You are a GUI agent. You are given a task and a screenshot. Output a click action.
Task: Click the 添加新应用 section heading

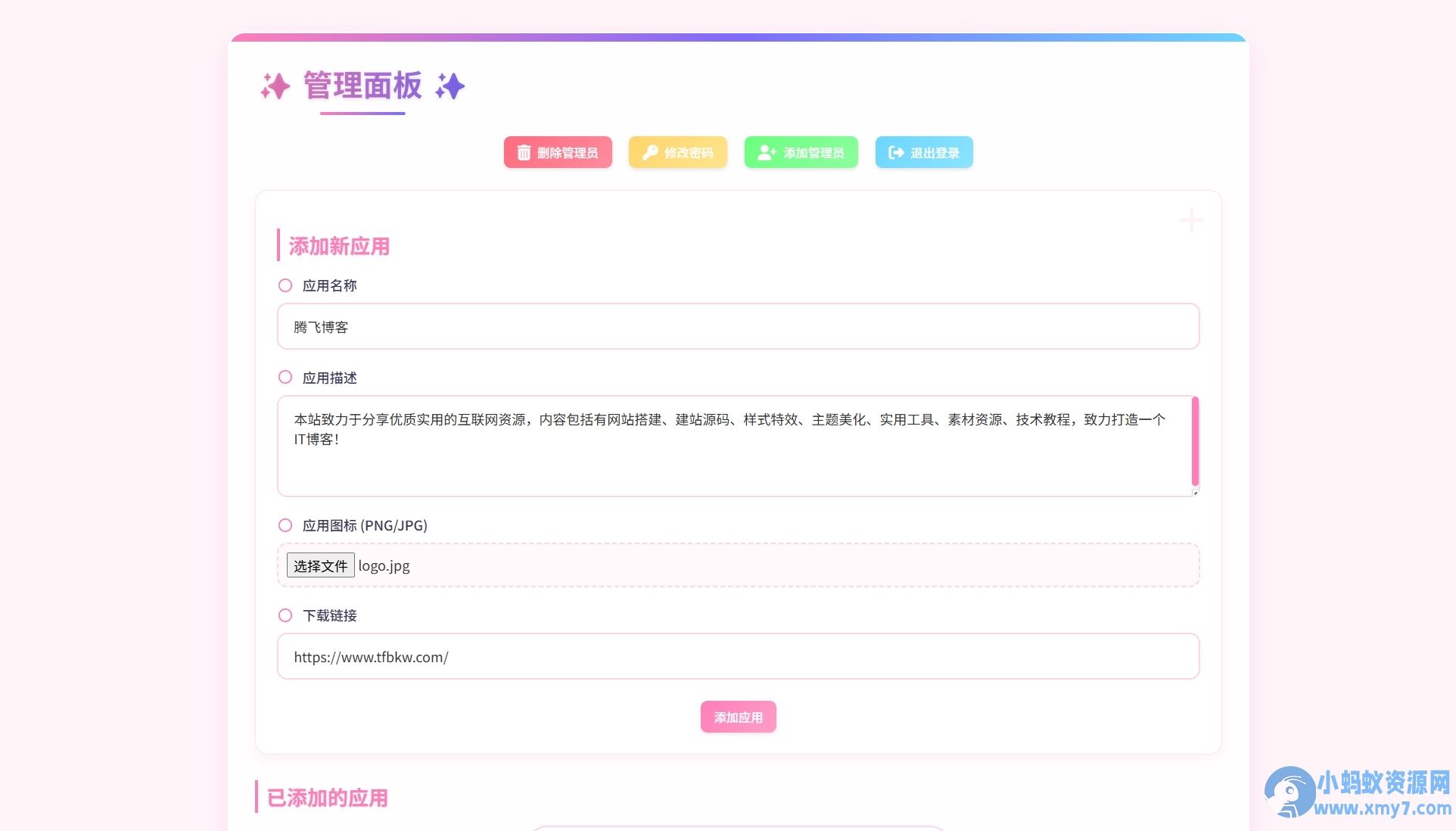point(339,246)
